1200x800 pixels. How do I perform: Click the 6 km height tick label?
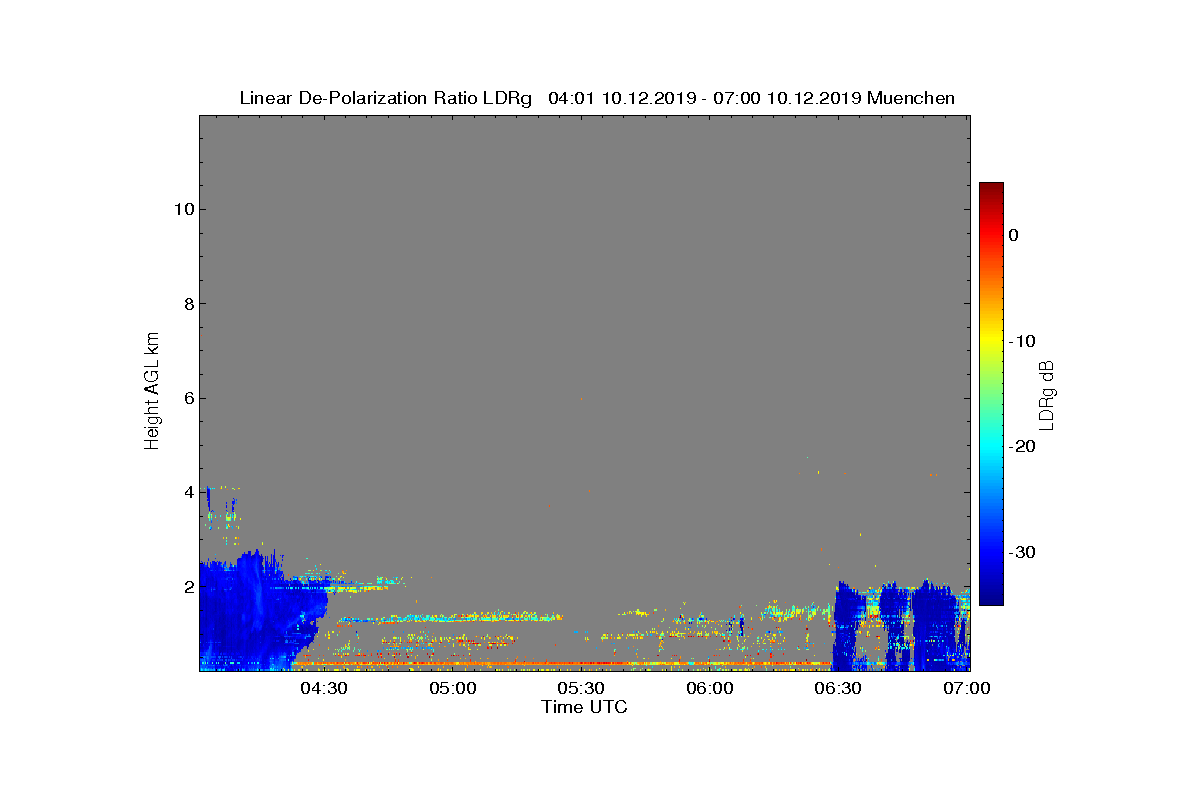(187, 398)
